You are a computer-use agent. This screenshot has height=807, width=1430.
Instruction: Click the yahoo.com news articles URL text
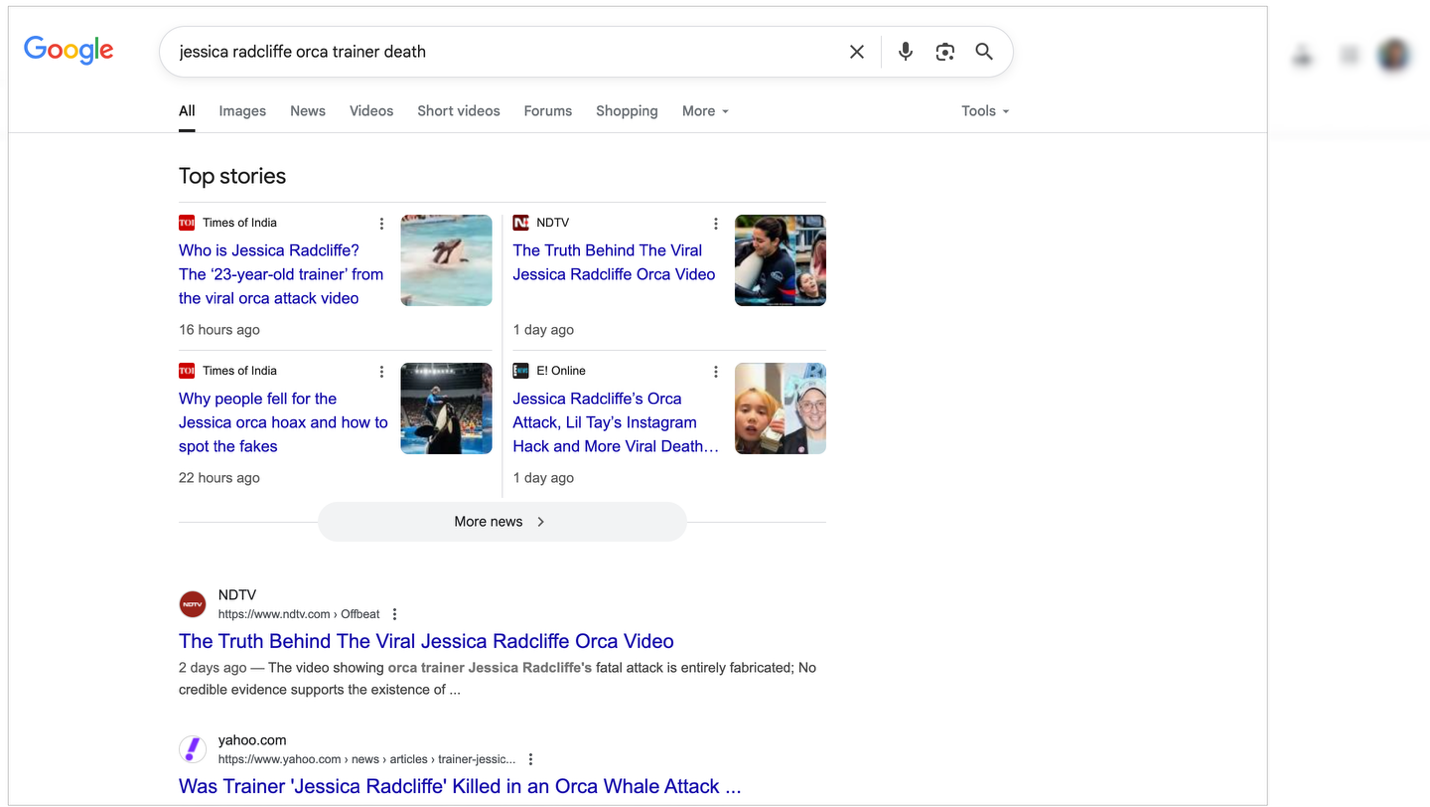367,759
